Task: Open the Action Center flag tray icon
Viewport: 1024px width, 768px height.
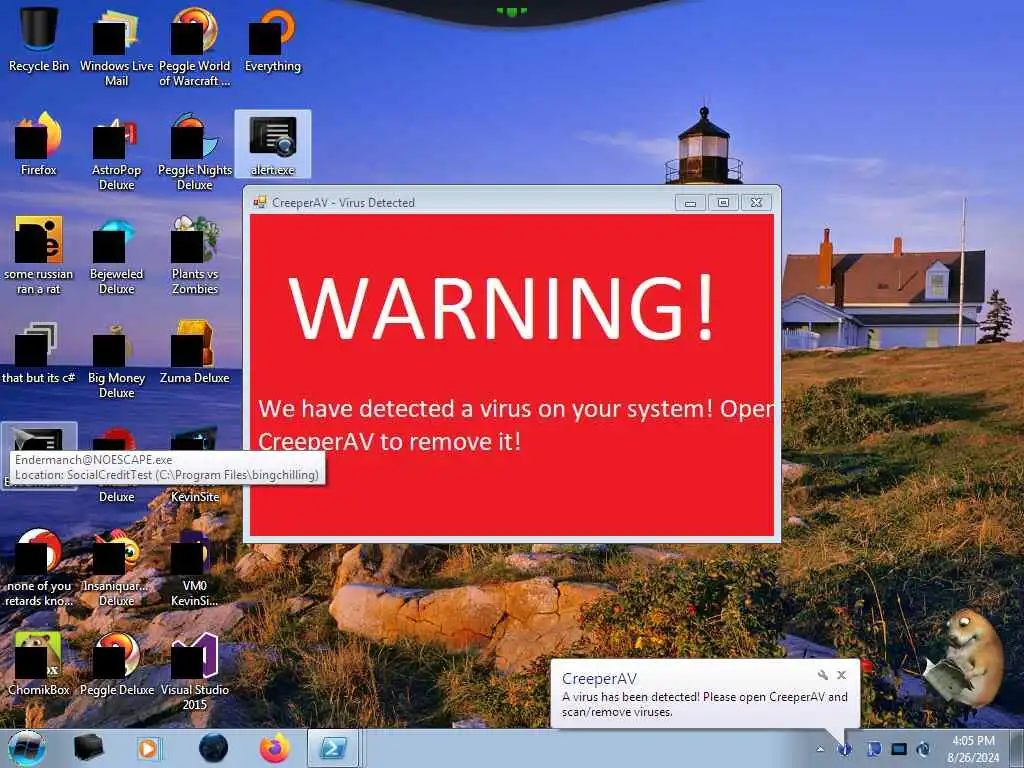Action: tap(874, 749)
